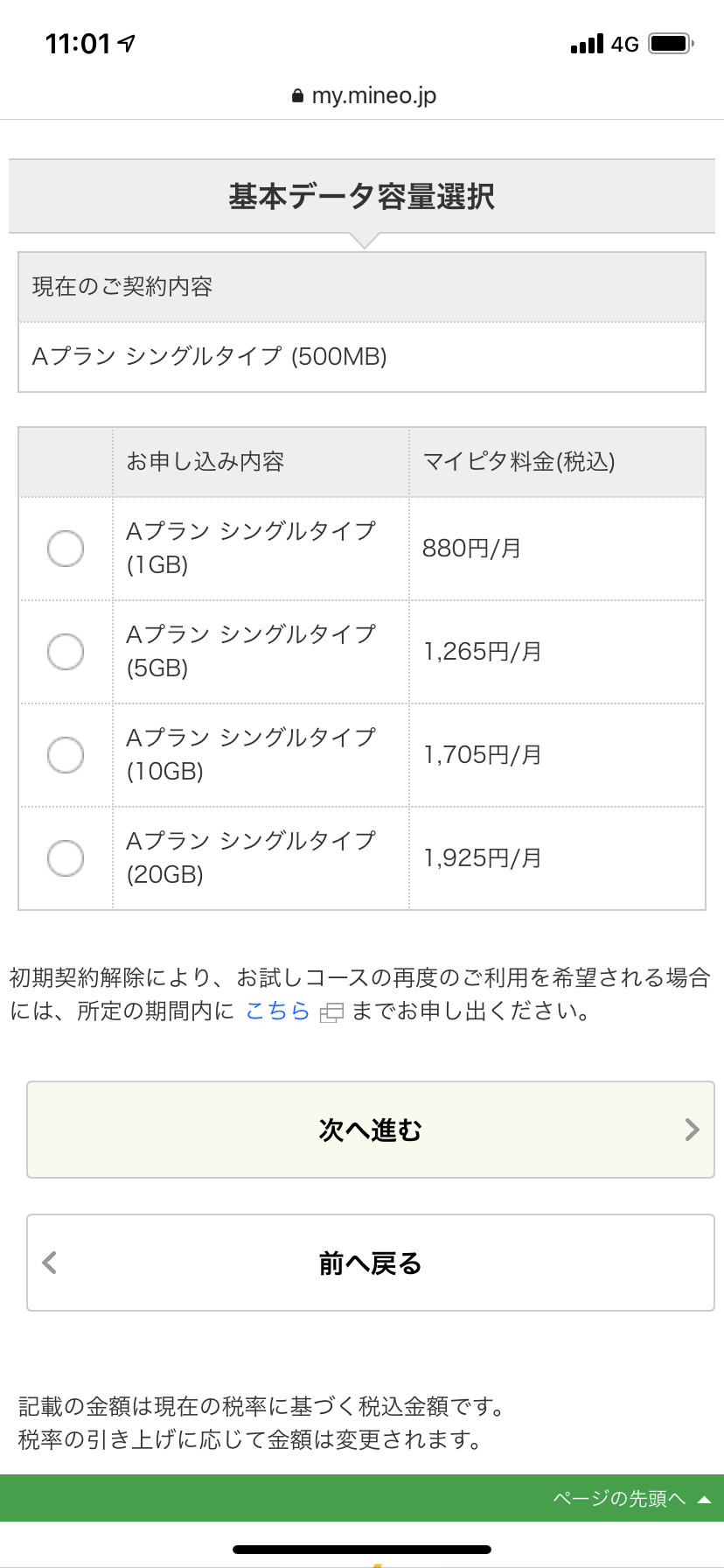Select the 5GB plan radio button
Image resolution: width=724 pixels, height=1568 pixels.
[66, 652]
